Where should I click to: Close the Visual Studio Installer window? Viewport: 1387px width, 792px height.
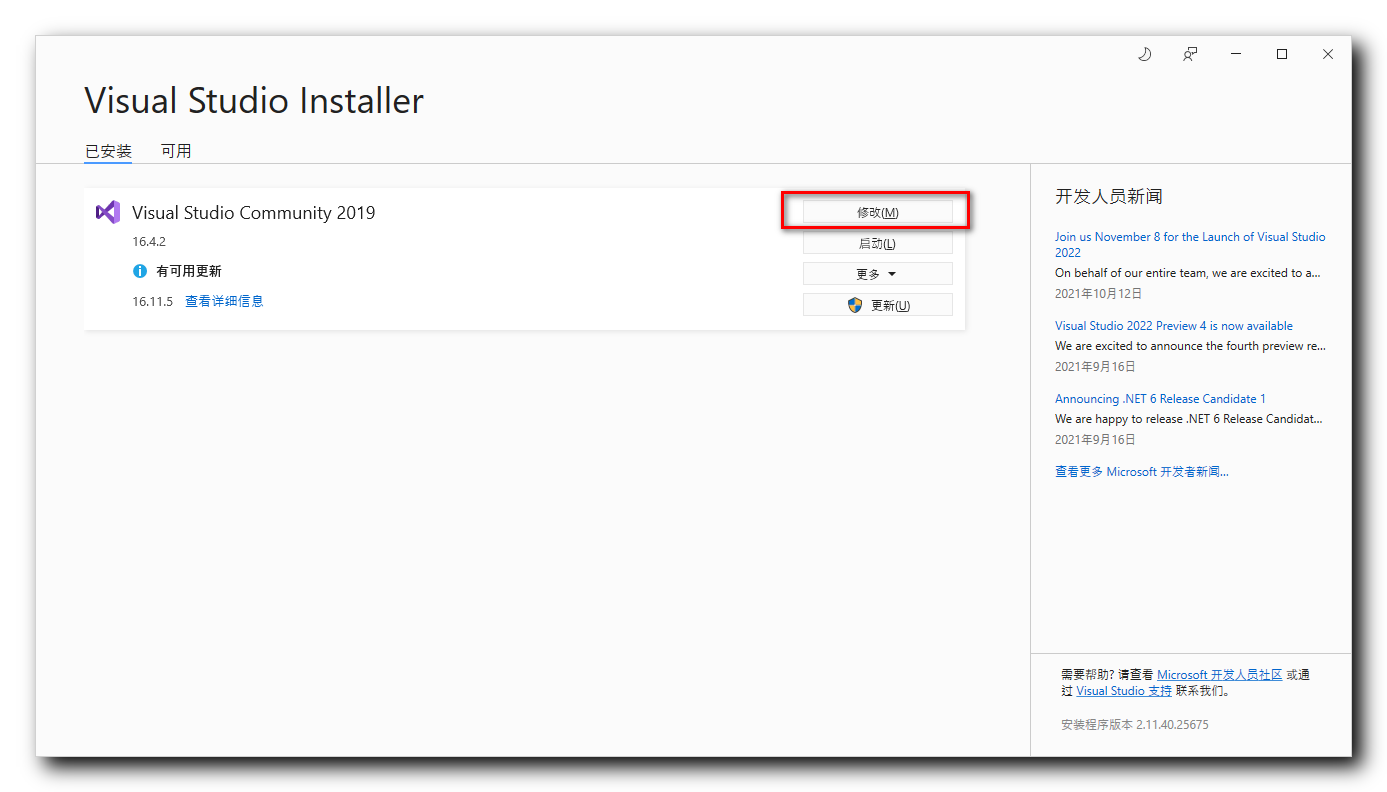point(1328,54)
